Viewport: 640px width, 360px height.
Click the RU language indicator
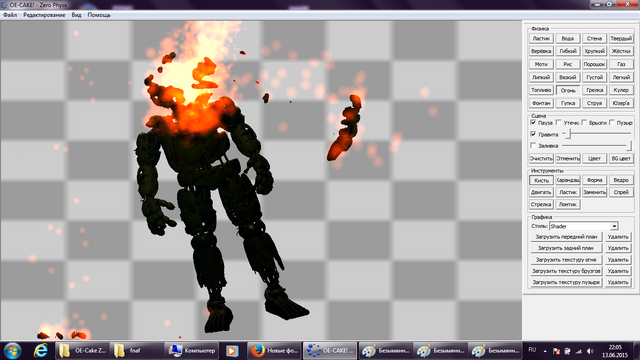tap(532, 350)
